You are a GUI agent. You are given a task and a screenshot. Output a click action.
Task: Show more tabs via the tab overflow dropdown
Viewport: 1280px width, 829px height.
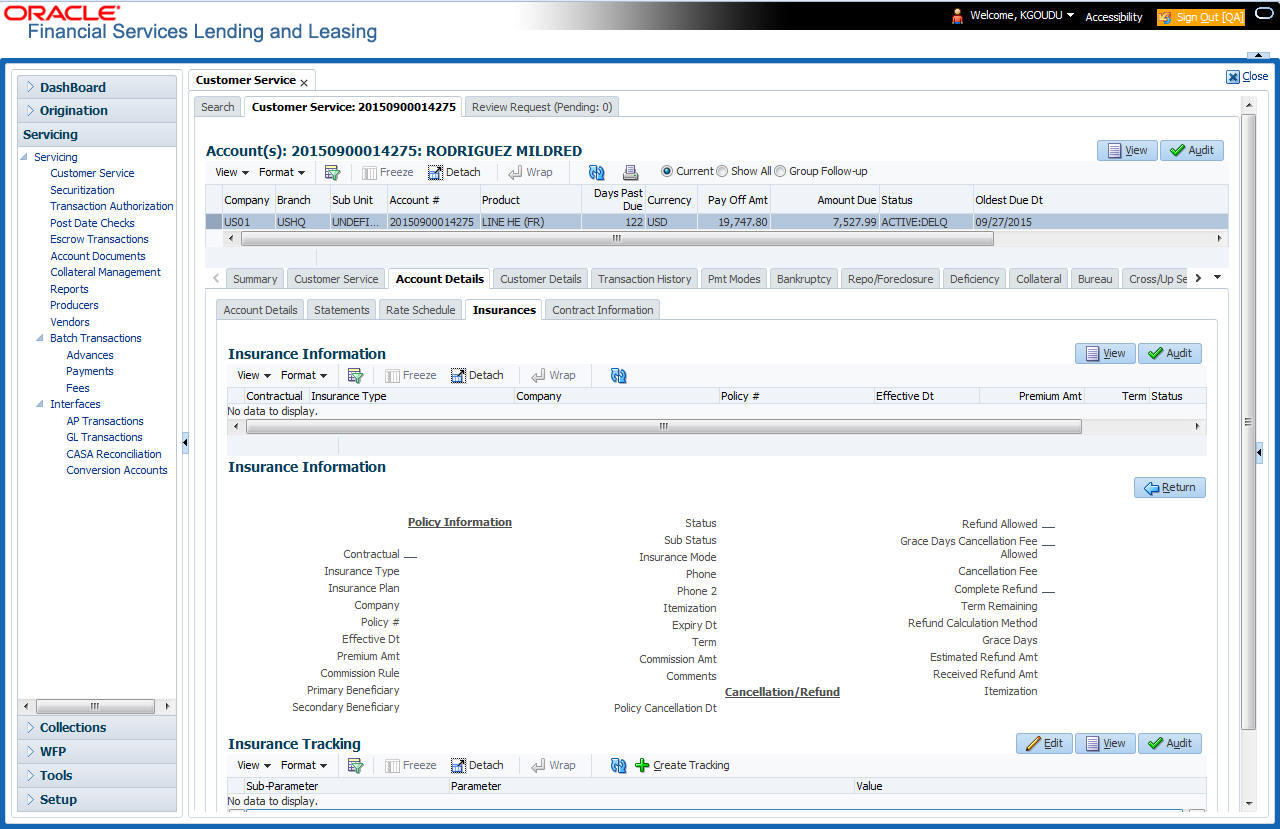pos(1217,278)
